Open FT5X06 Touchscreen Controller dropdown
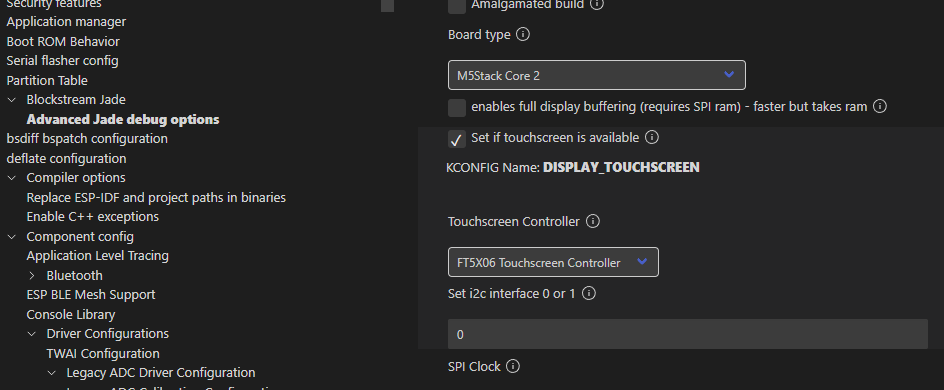 [553, 262]
